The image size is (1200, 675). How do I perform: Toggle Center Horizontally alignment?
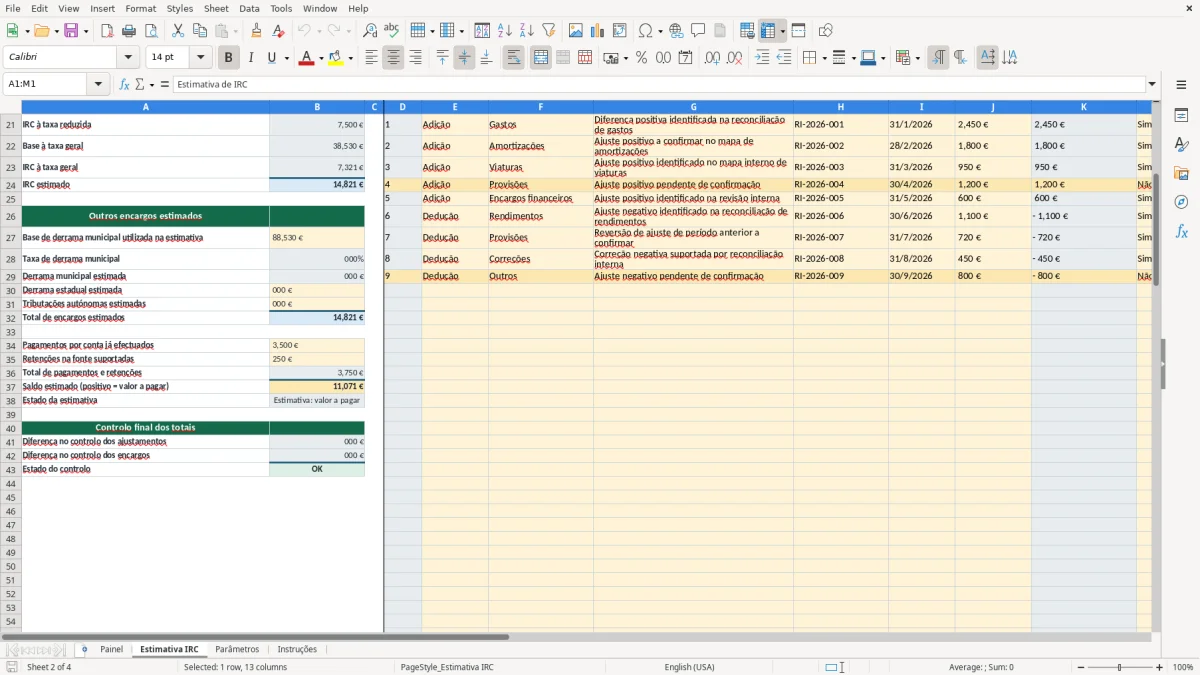393,58
